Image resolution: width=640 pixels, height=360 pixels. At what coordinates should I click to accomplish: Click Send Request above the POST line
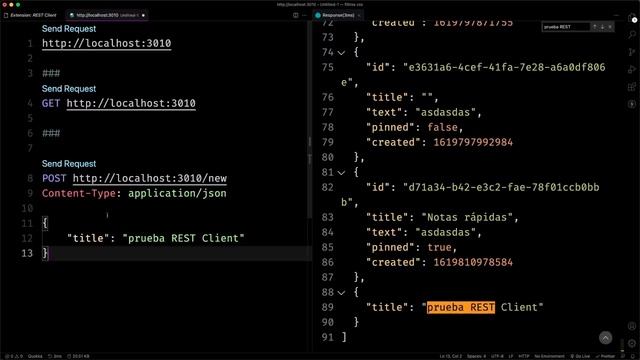coord(69,164)
